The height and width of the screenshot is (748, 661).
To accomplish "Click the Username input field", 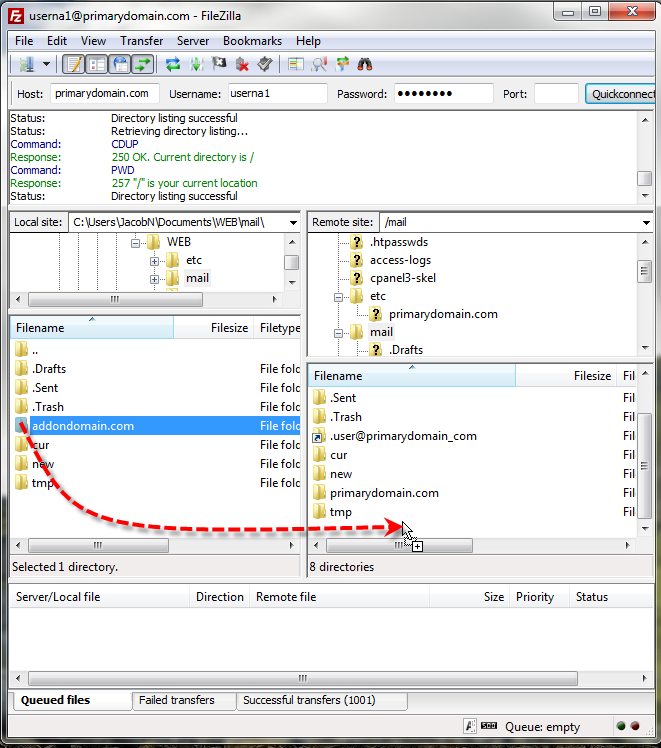I will pos(278,94).
